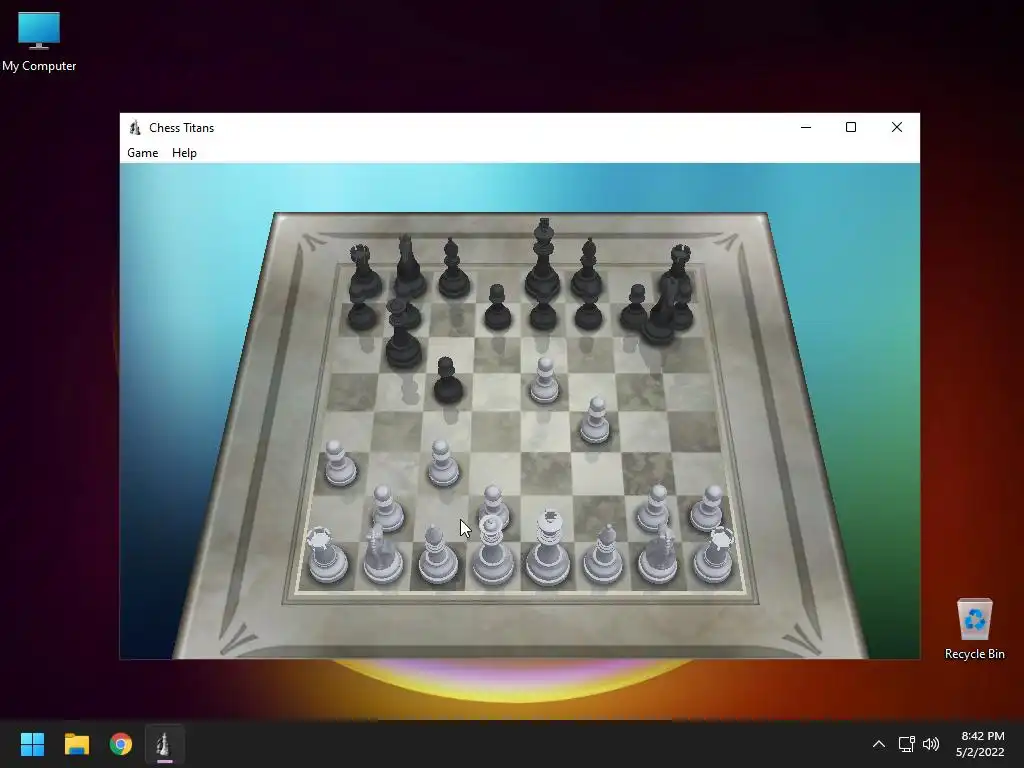This screenshot has height=768, width=1024.
Task: Select white bishop on c1
Action: tap(437, 554)
